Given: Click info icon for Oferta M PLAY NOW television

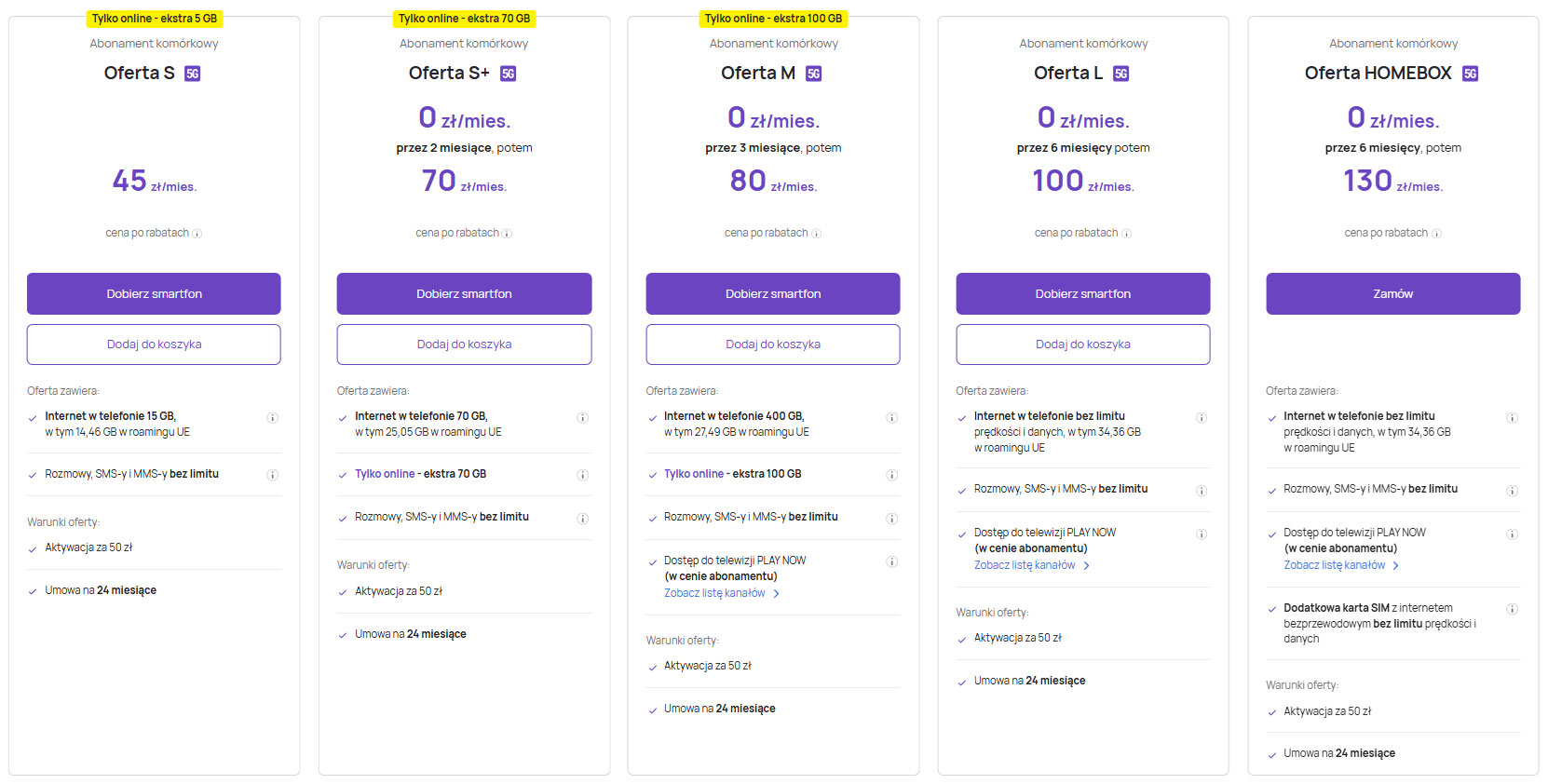Looking at the screenshot, I should 891,561.
